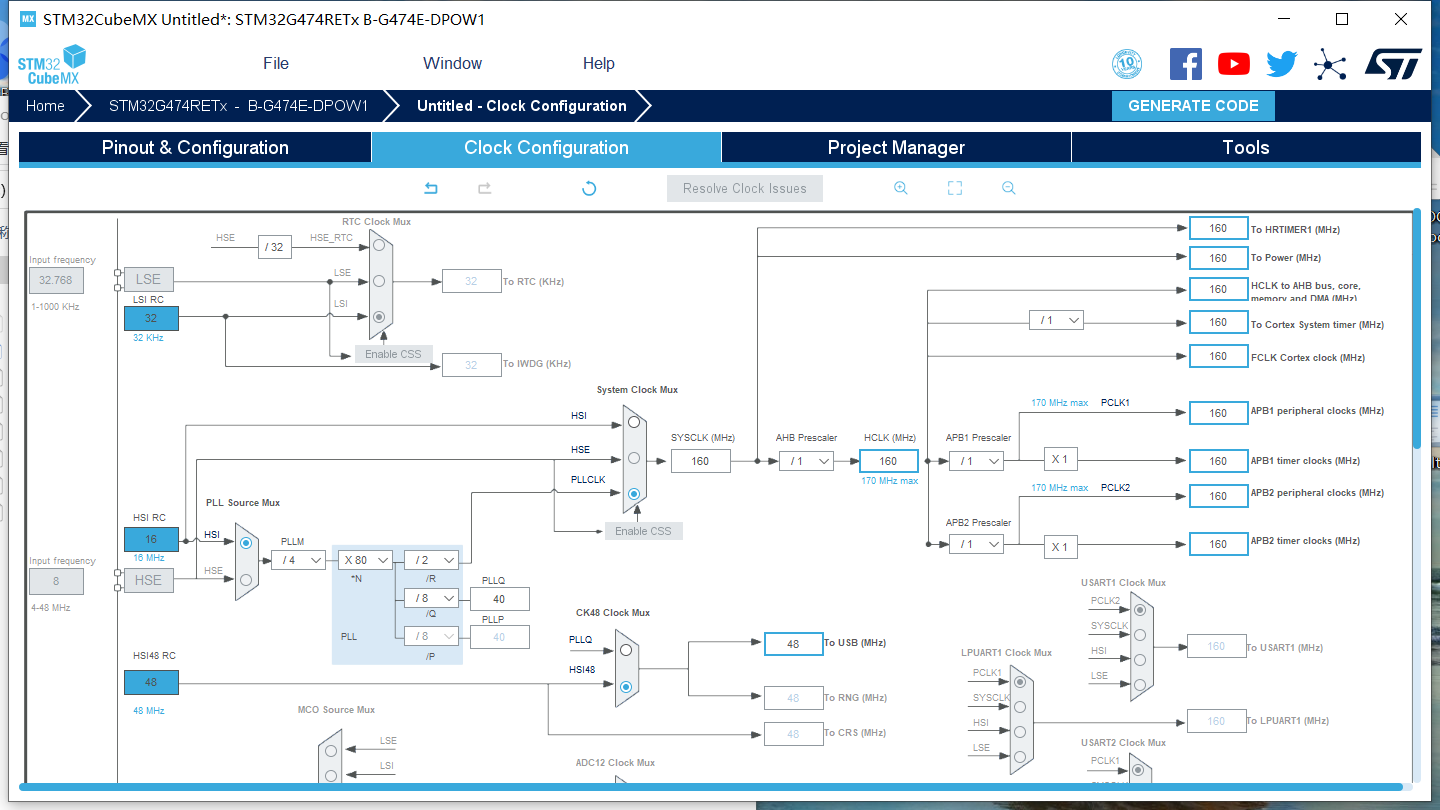Open the APB1 Prescaler dropdown

pyautogui.click(x=976, y=461)
